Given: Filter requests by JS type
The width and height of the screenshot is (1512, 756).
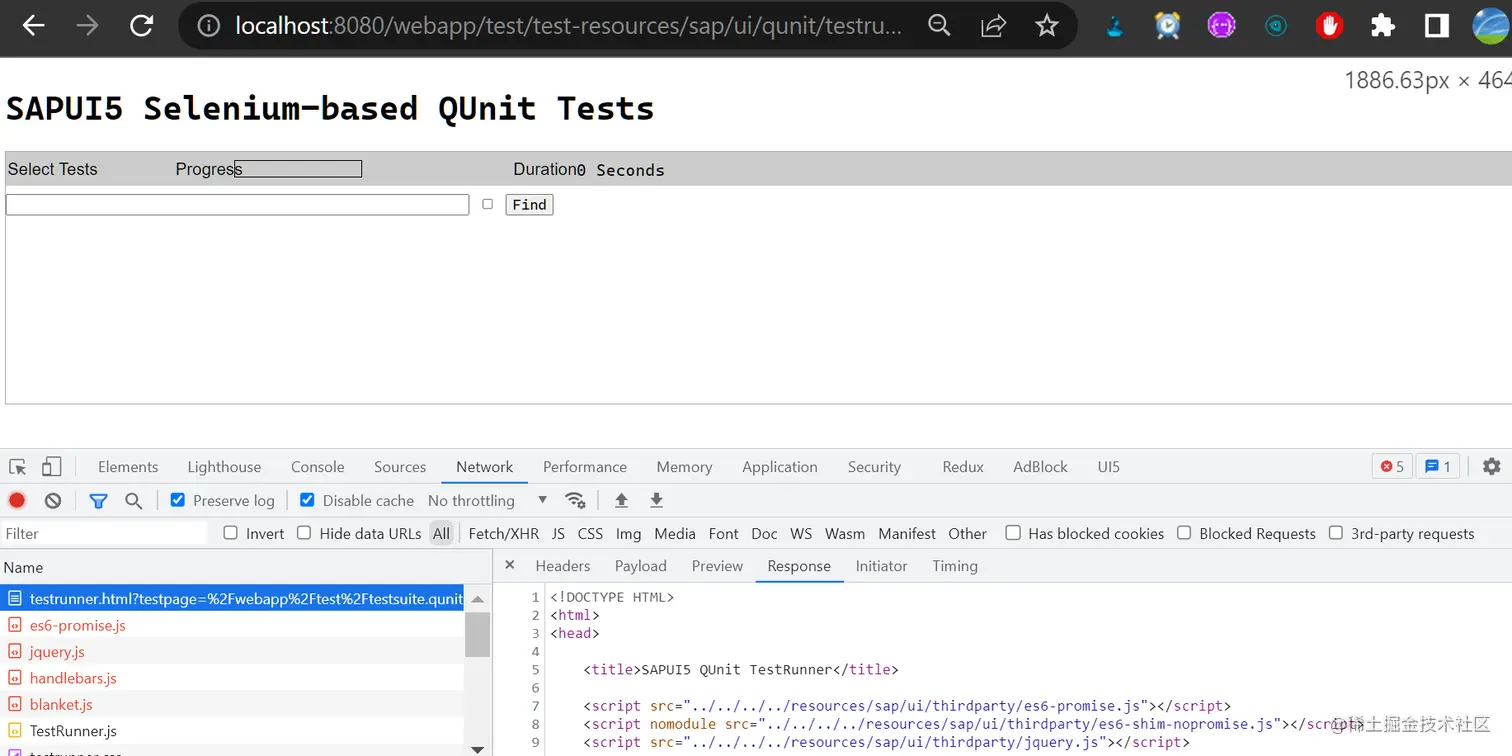Looking at the screenshot, I should tap(558, 534).
